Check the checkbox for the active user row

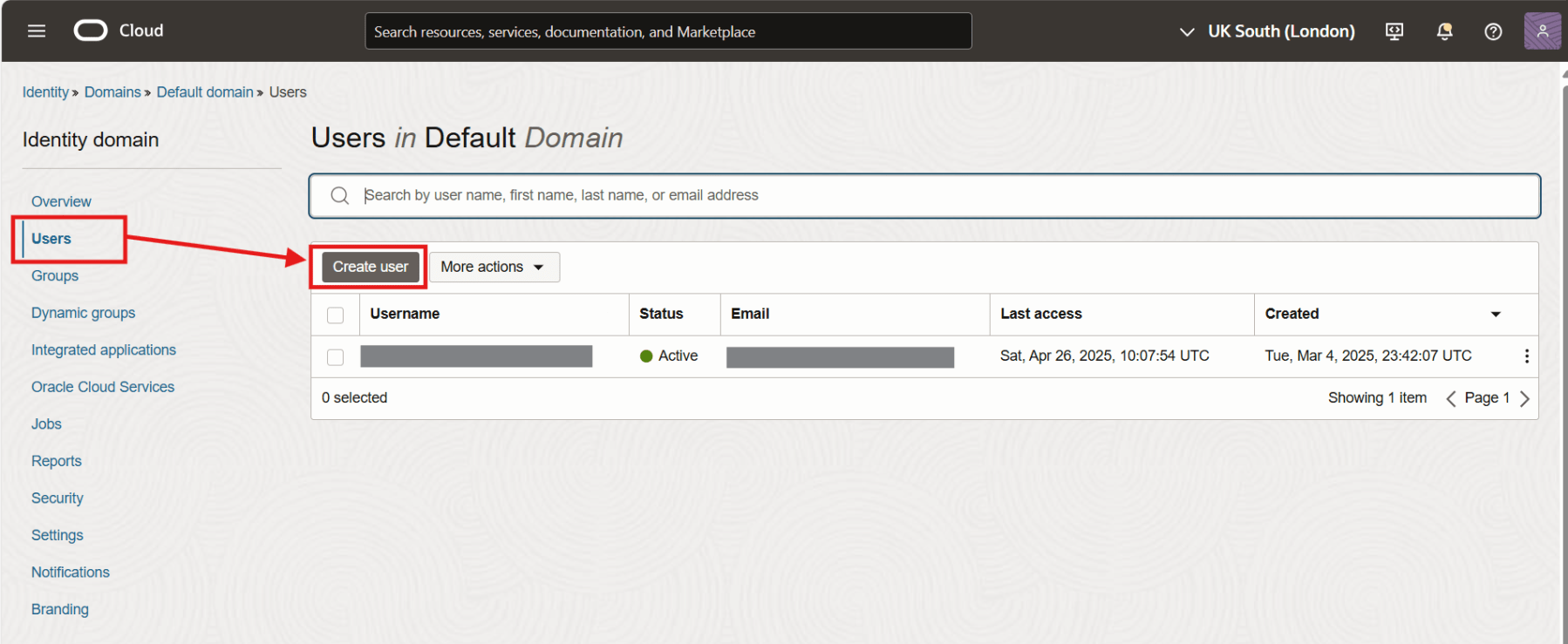point(335,356)
